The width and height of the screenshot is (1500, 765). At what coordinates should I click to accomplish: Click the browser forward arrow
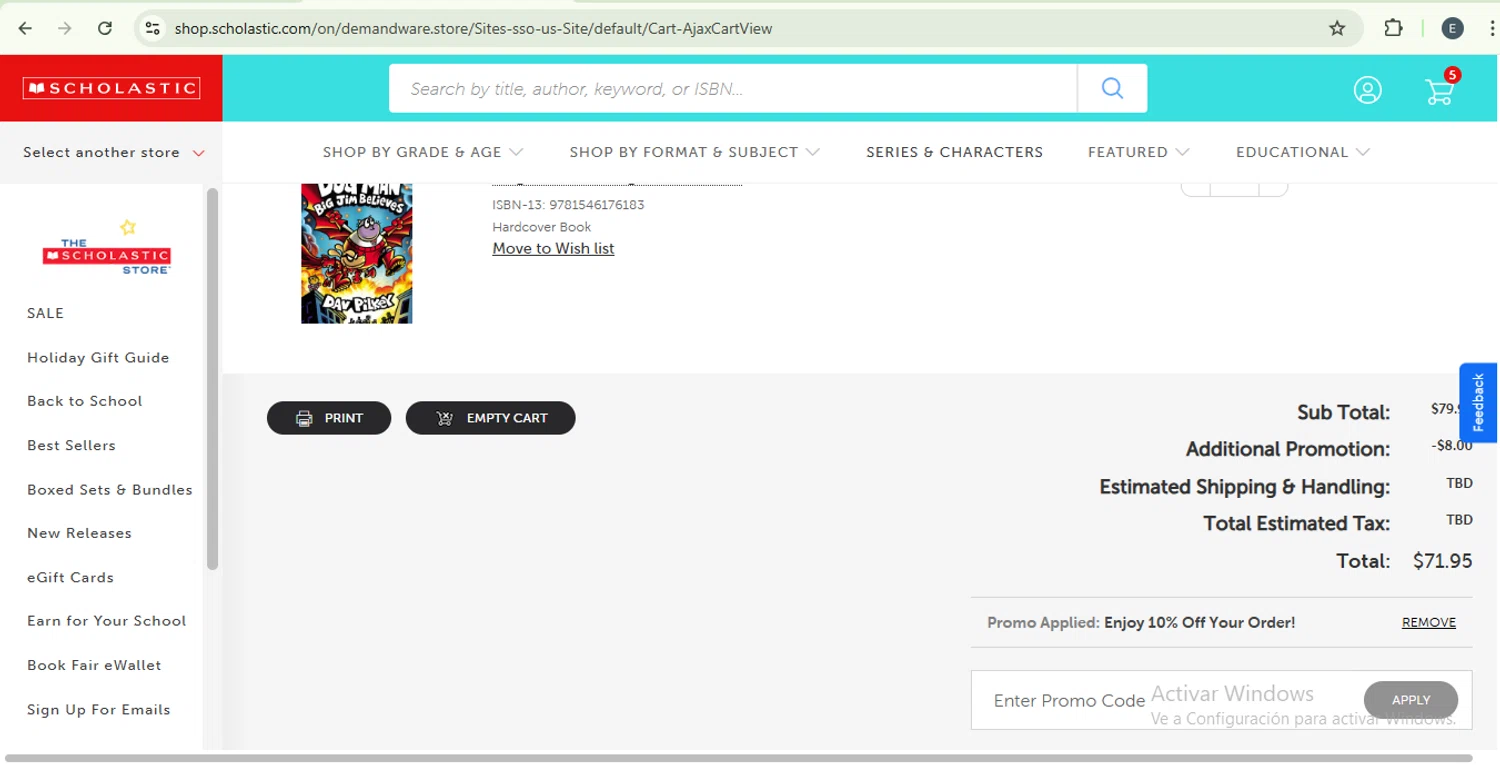tap(65, 28)
